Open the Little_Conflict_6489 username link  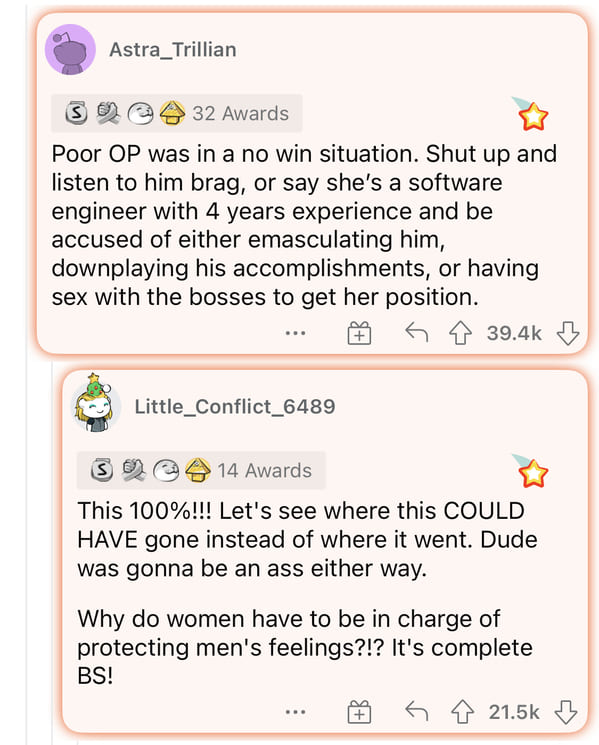tap(235, 407)
